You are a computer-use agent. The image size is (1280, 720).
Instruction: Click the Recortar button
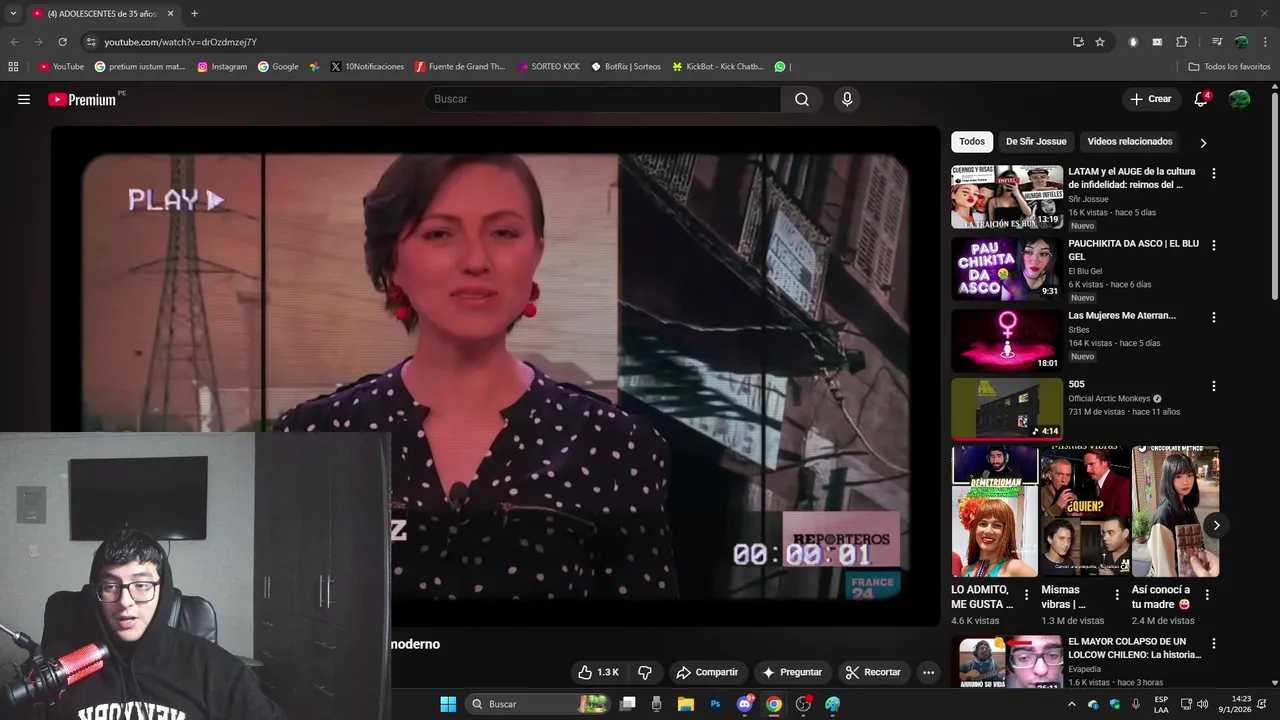pos(872,672)
